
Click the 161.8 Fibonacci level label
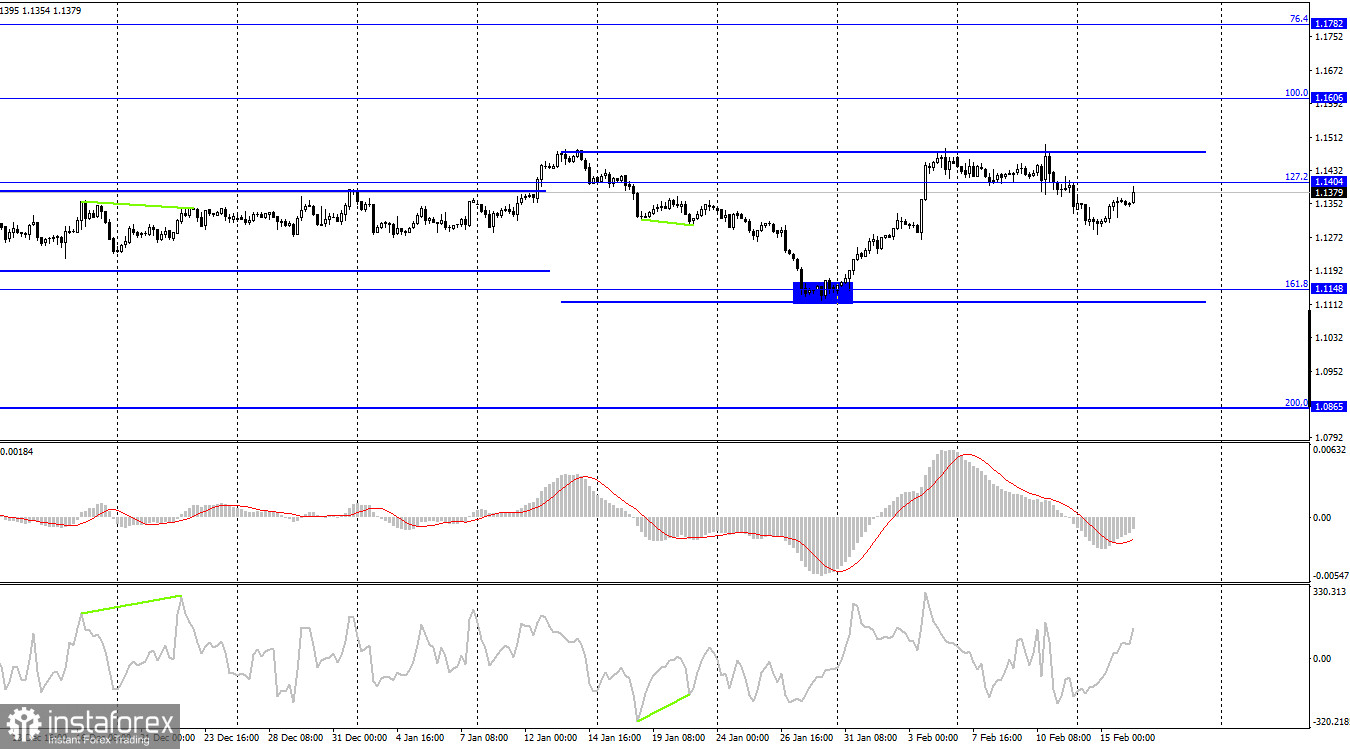pyautogui.click(x=1296, y=284)
